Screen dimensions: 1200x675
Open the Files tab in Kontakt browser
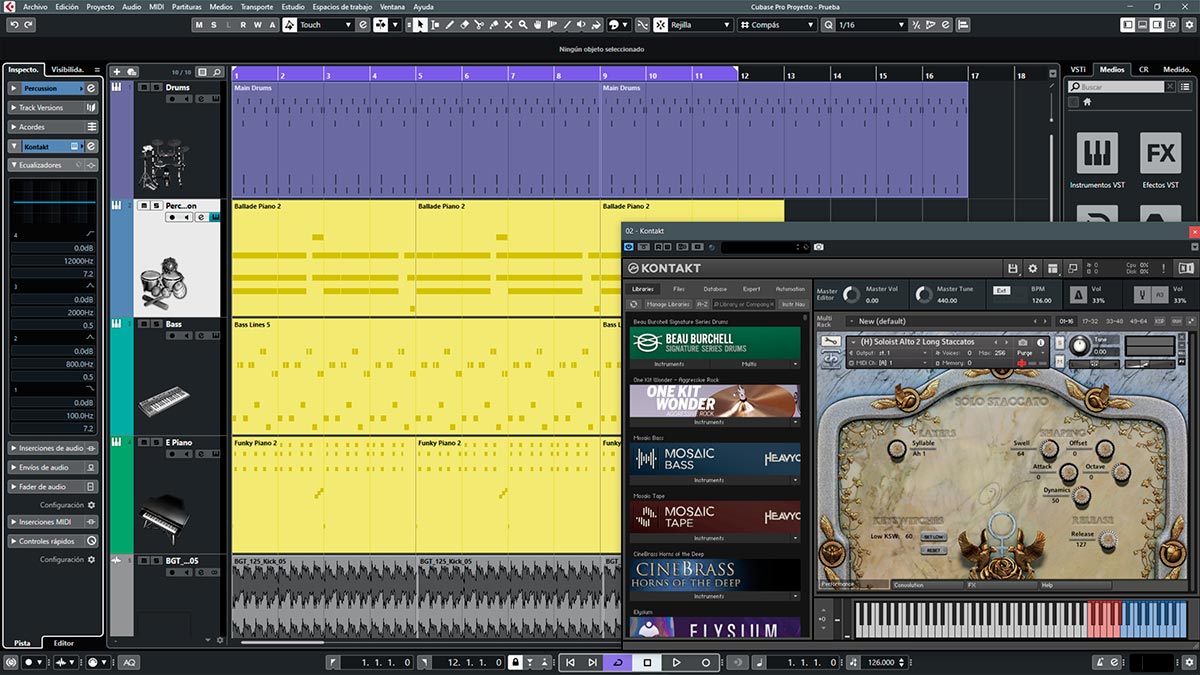(x=679, y=289)
